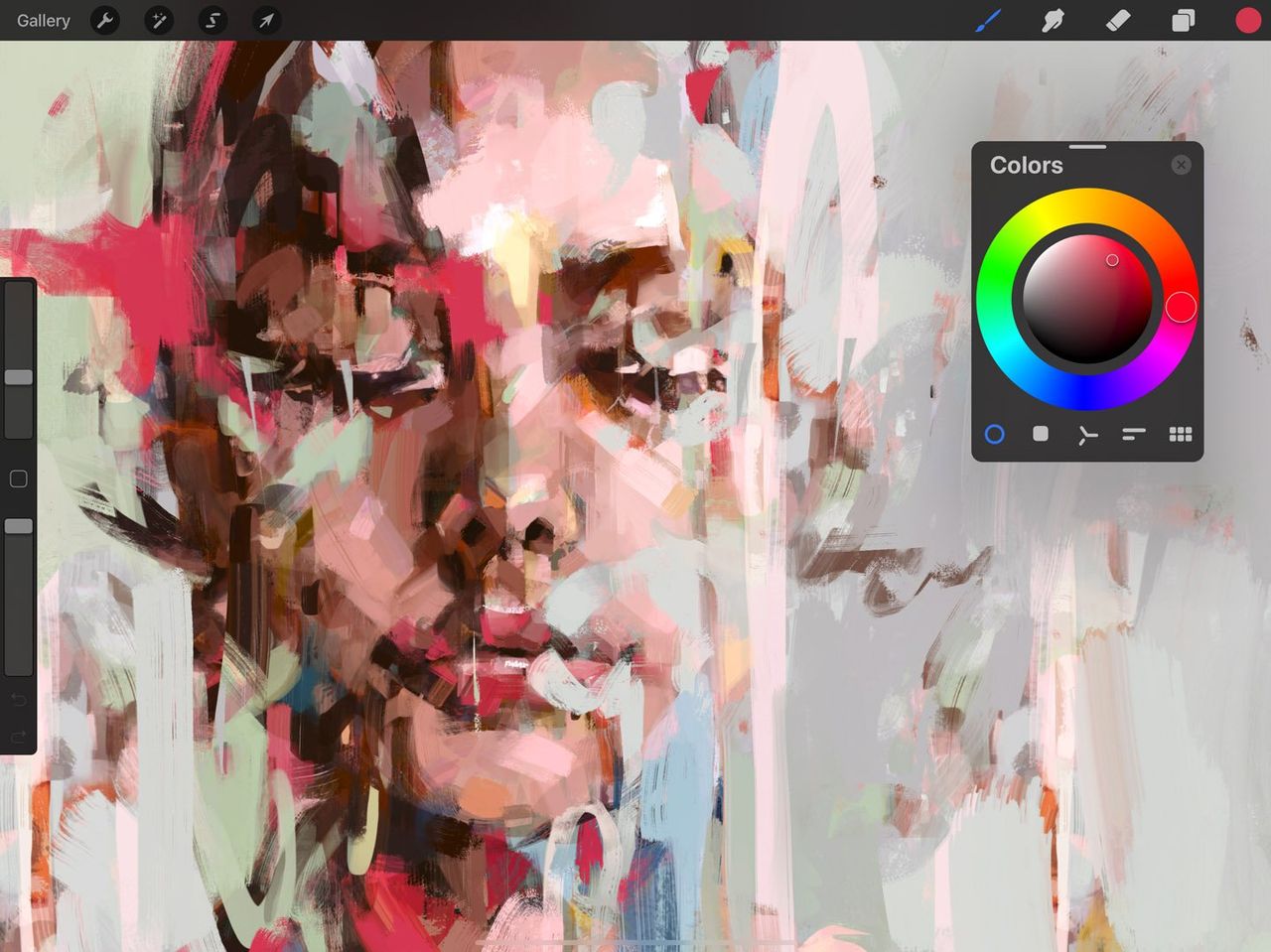The height and width of the screenshot is (952, 1271).
Task: Activate the Transform arrow tool
Action: [266, 20]
